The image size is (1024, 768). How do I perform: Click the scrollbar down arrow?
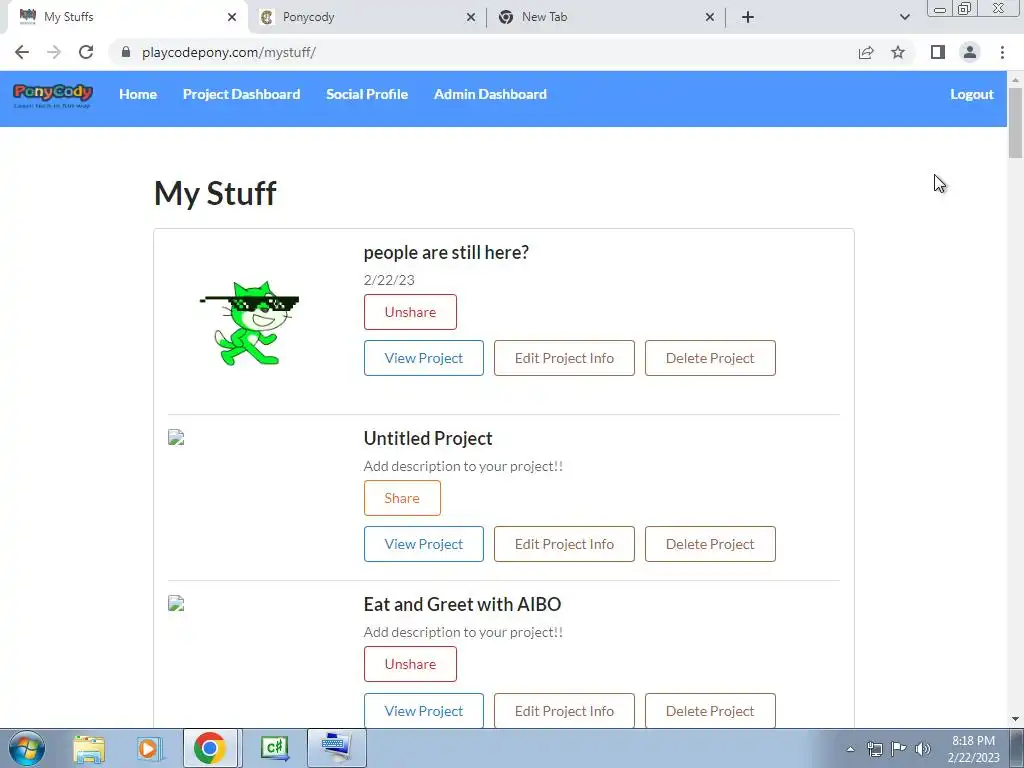[1016, 719]
